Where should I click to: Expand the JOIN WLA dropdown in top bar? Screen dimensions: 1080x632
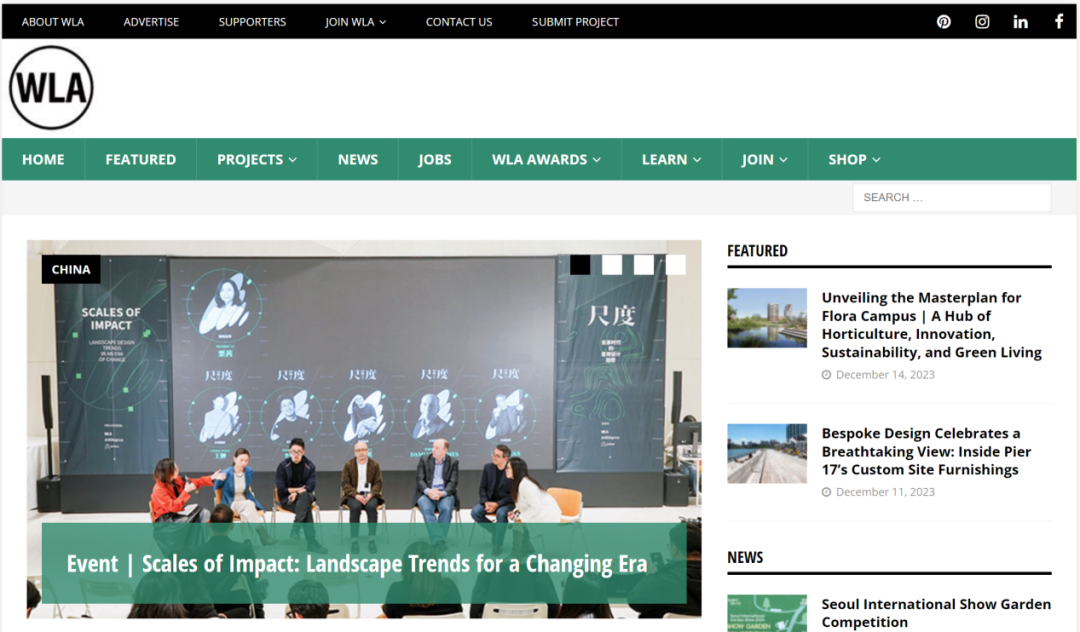tap(355, 22)
